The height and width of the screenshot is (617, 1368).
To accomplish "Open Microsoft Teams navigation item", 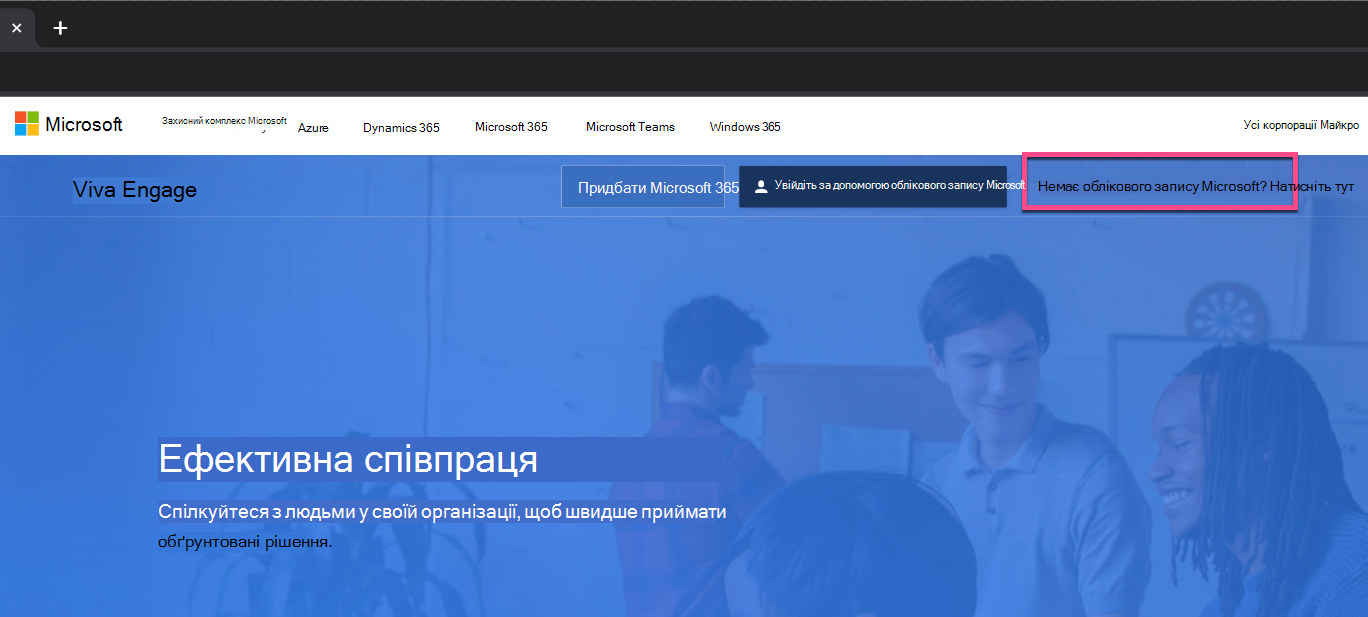I will 630,127.
